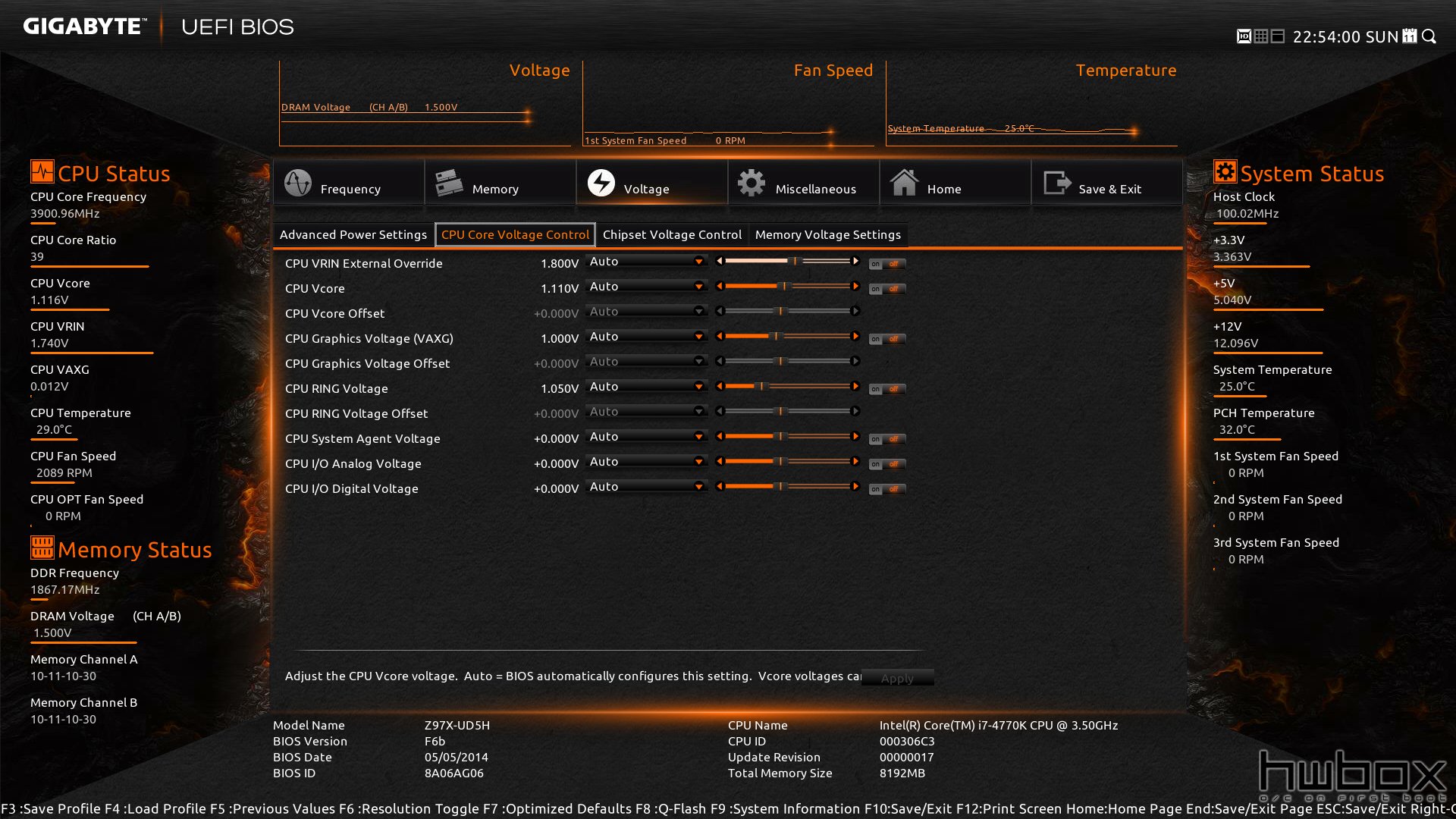Open CPU I/O Analog Voltage dropdown
The height and width of the screenshot is (819, 1456).
(x=646, y=461)
